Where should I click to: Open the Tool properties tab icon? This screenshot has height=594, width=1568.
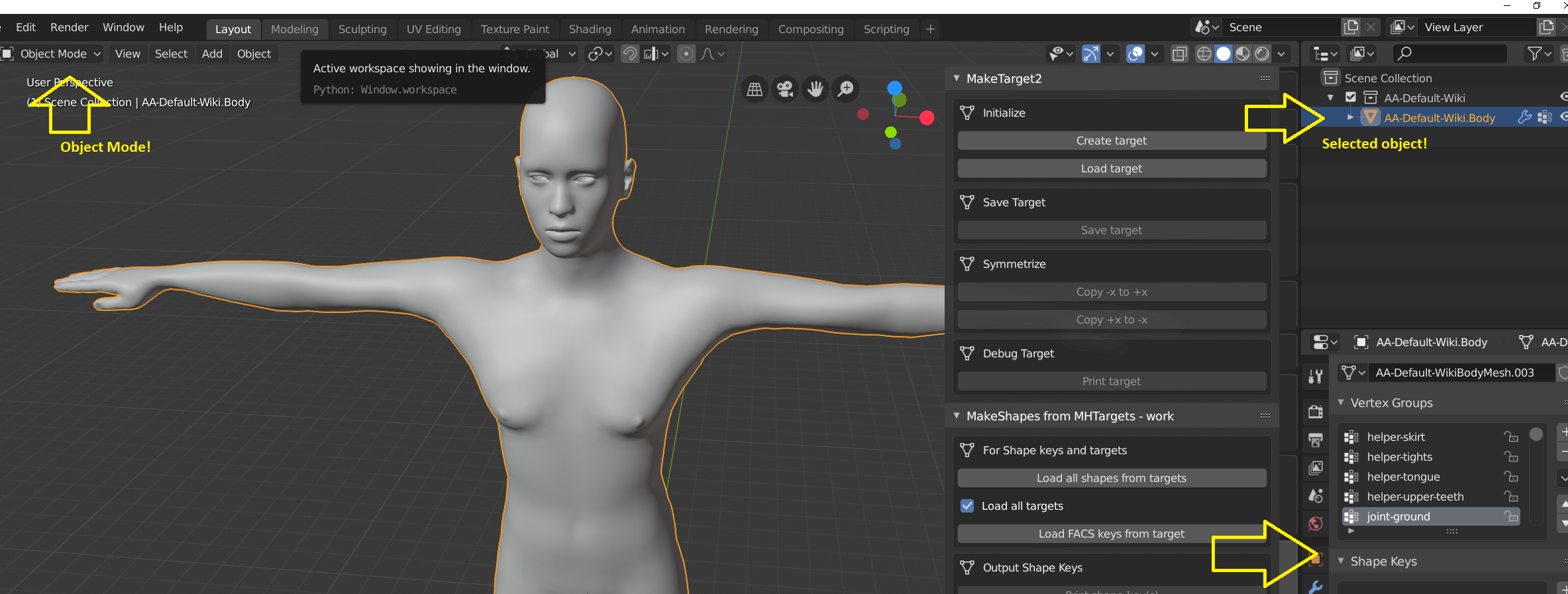(1316, 377)
